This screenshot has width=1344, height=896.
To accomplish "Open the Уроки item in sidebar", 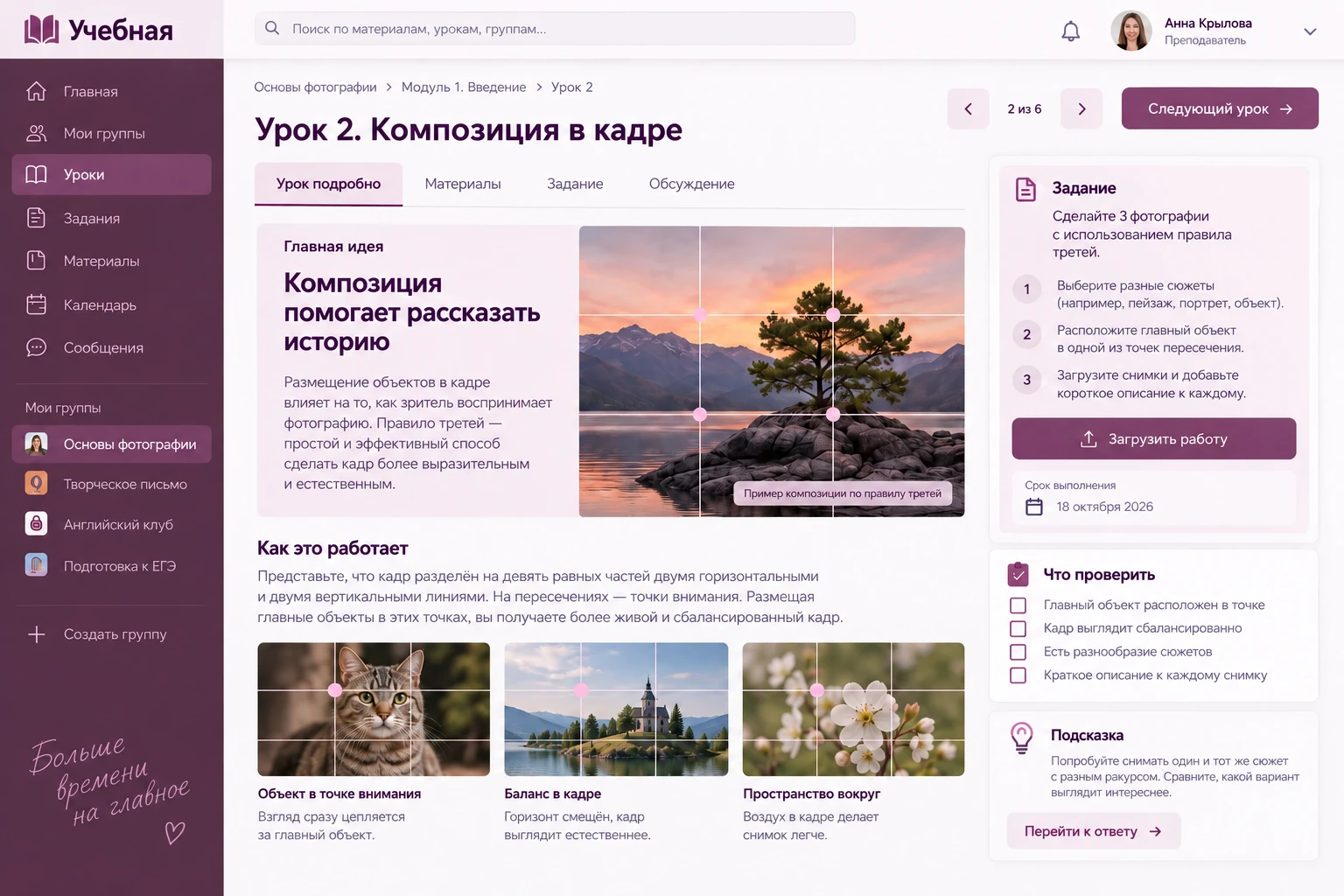I will tap(112, 175).
